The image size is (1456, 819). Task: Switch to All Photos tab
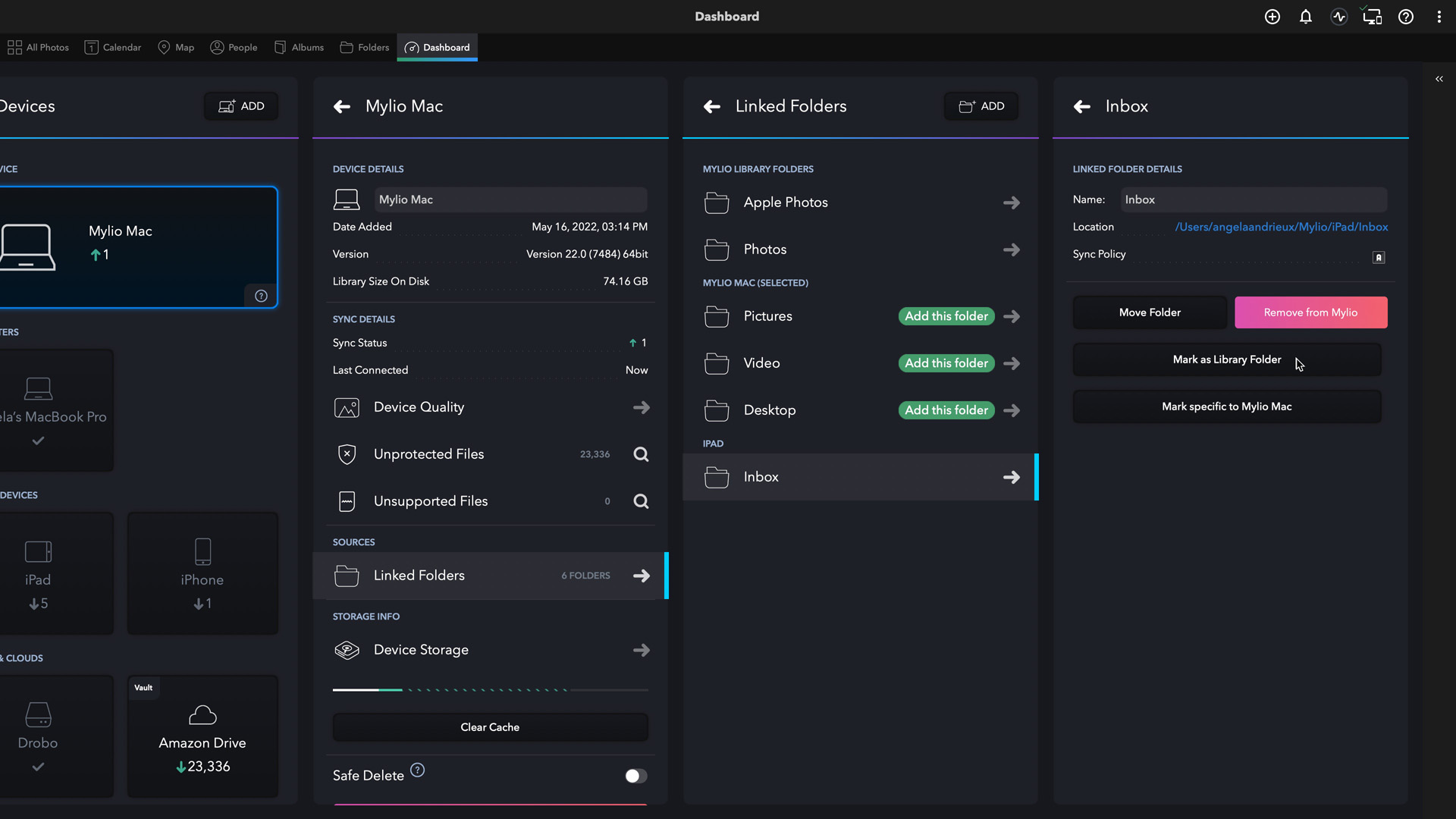(38, 47)
